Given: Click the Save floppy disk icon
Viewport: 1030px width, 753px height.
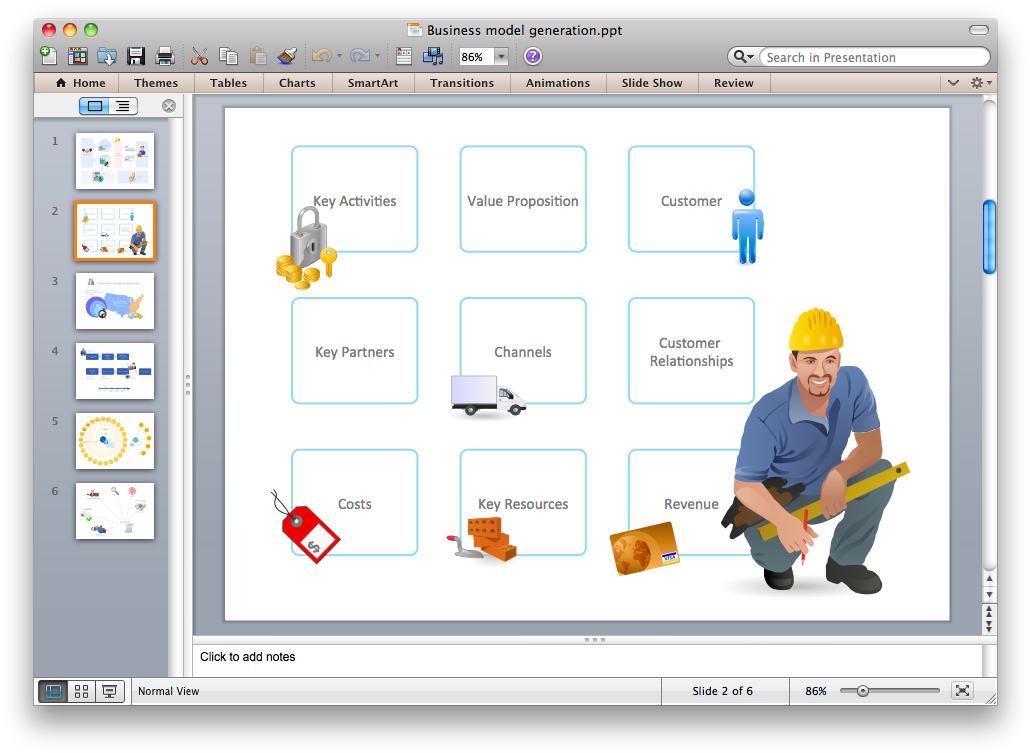Looking at the screenshot, I should (x=136, y=56).
